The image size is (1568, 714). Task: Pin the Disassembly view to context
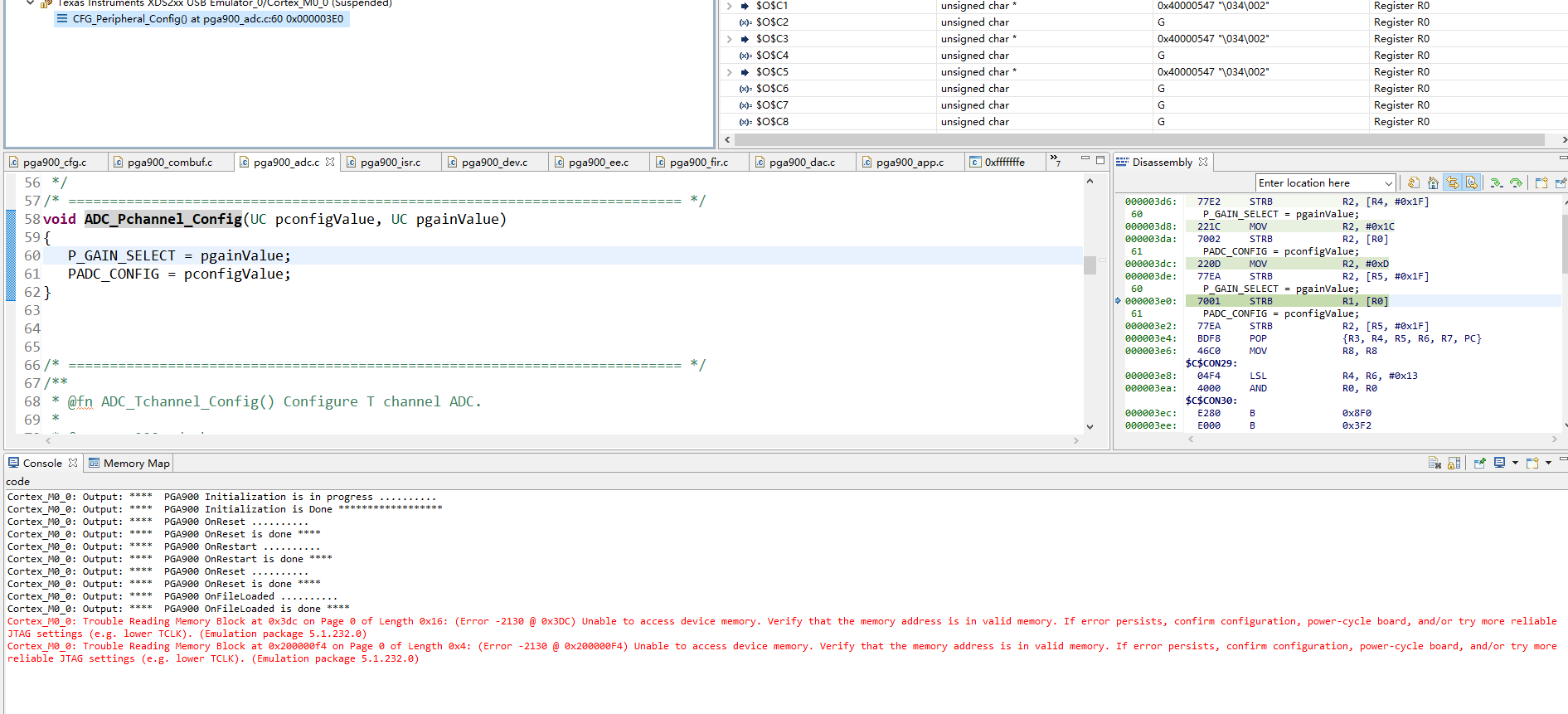pyautogui.click(x=1561, y=183)
